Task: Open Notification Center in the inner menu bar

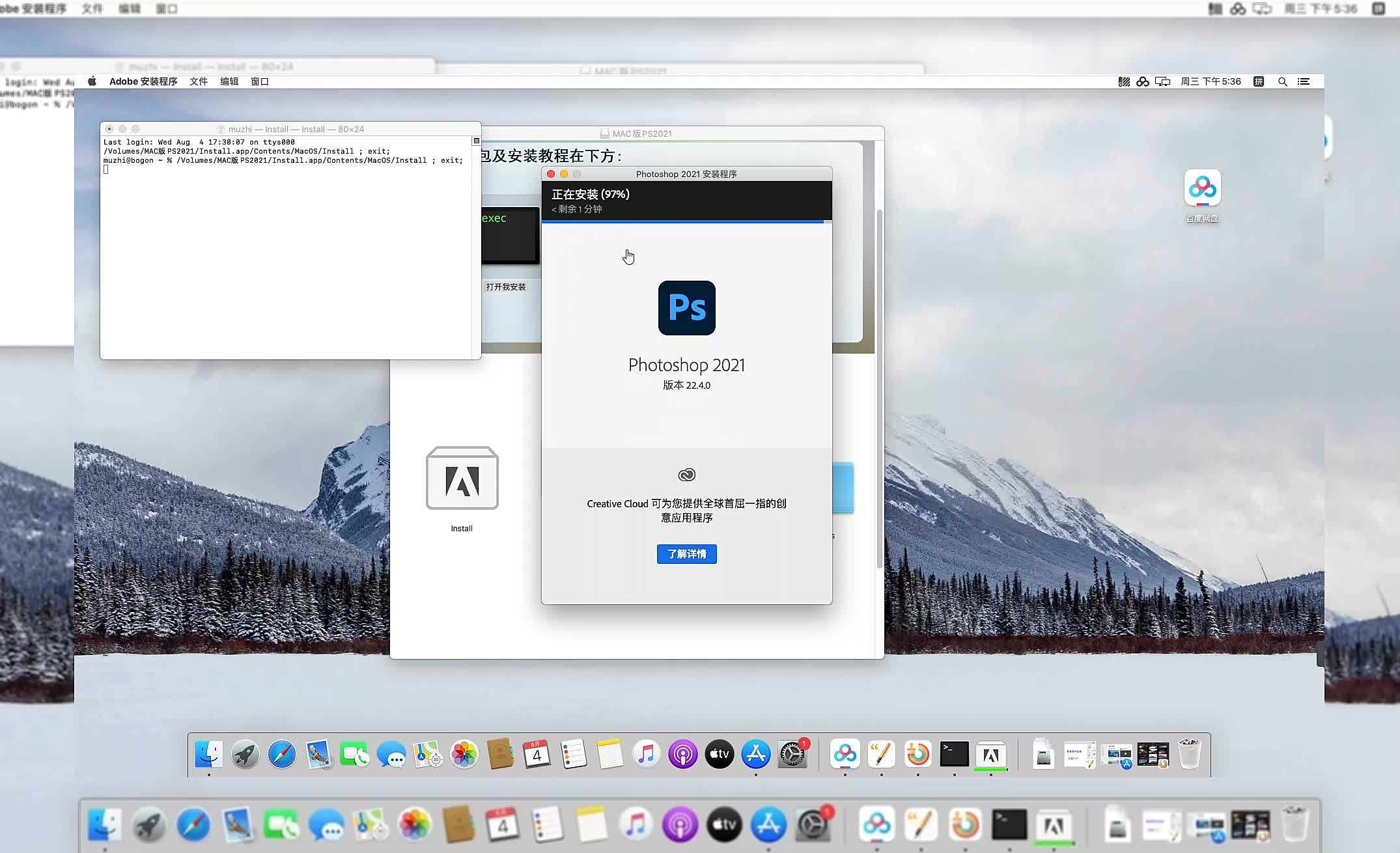Action: (1304, 81)
